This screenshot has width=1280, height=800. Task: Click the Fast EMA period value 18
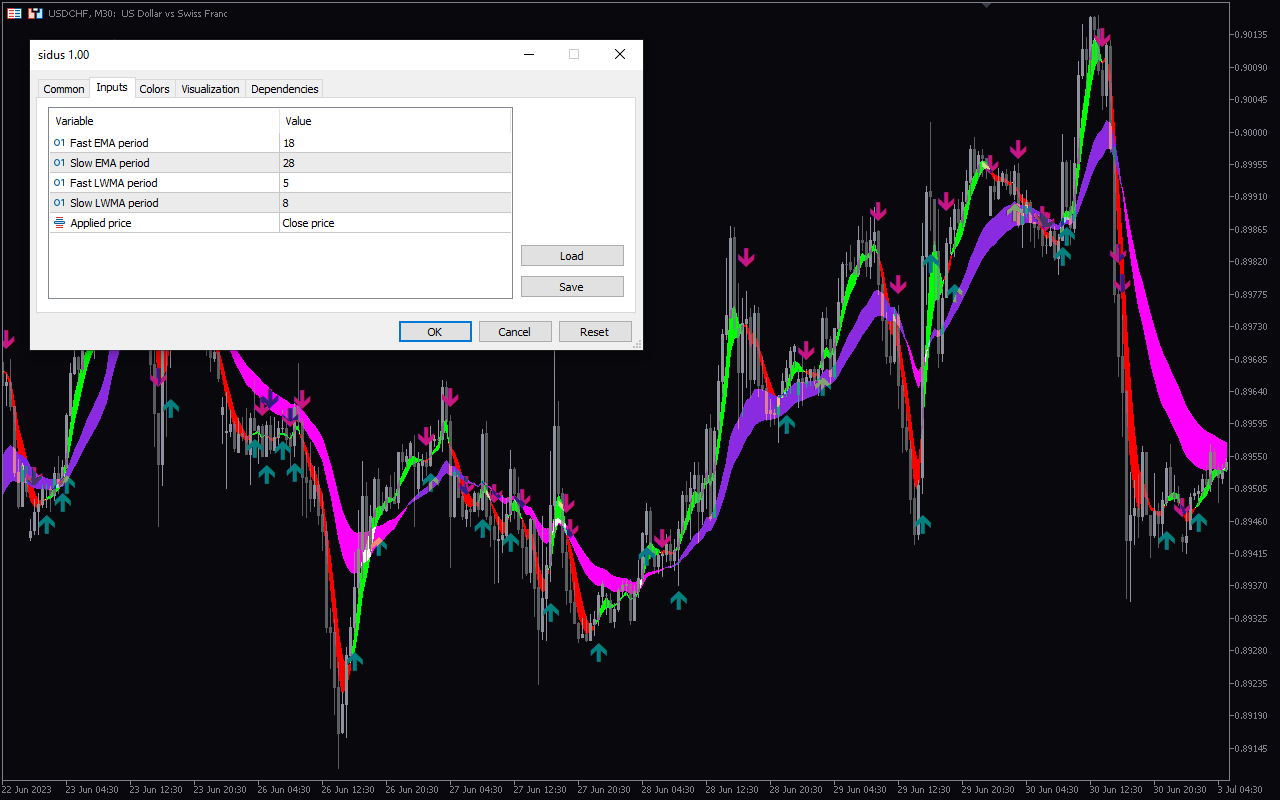pyautogui.click(x=395, y=143)
